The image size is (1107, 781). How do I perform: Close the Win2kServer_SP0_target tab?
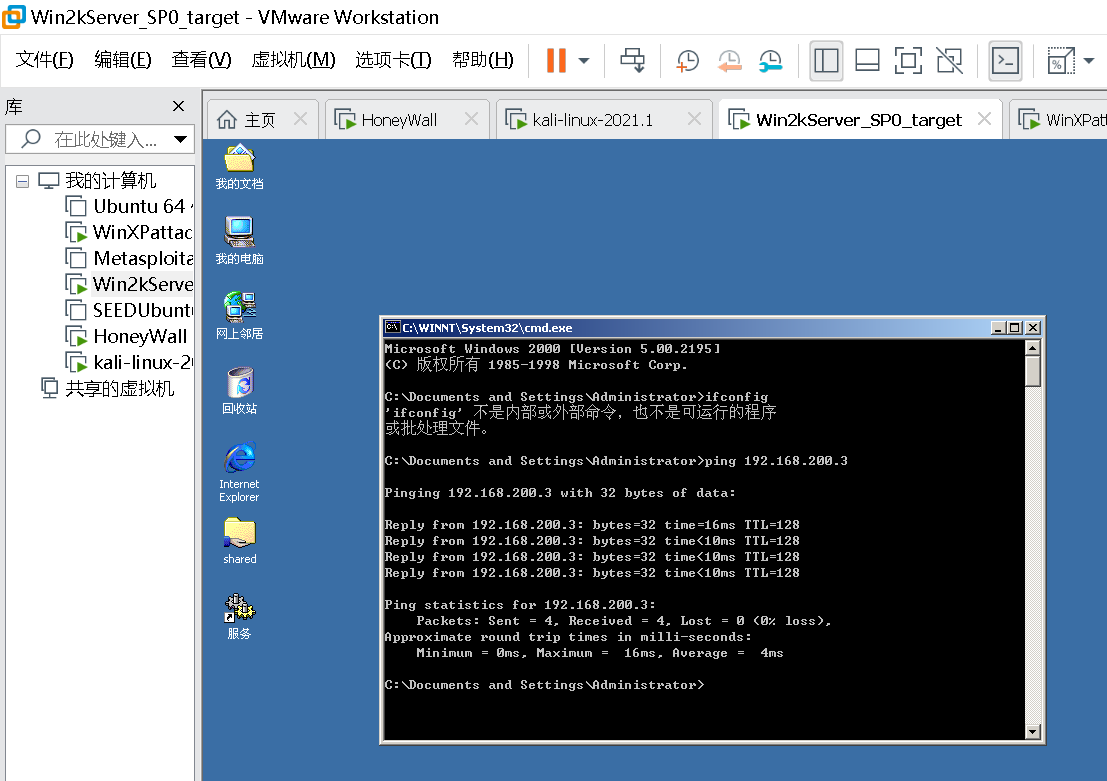[984, 119]
